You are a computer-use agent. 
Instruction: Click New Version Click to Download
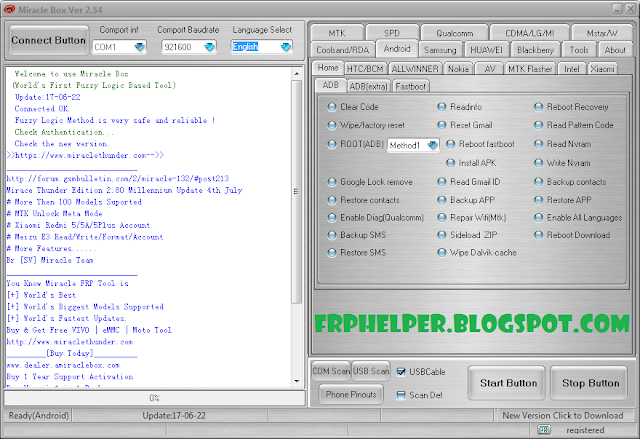pos(562,415)
